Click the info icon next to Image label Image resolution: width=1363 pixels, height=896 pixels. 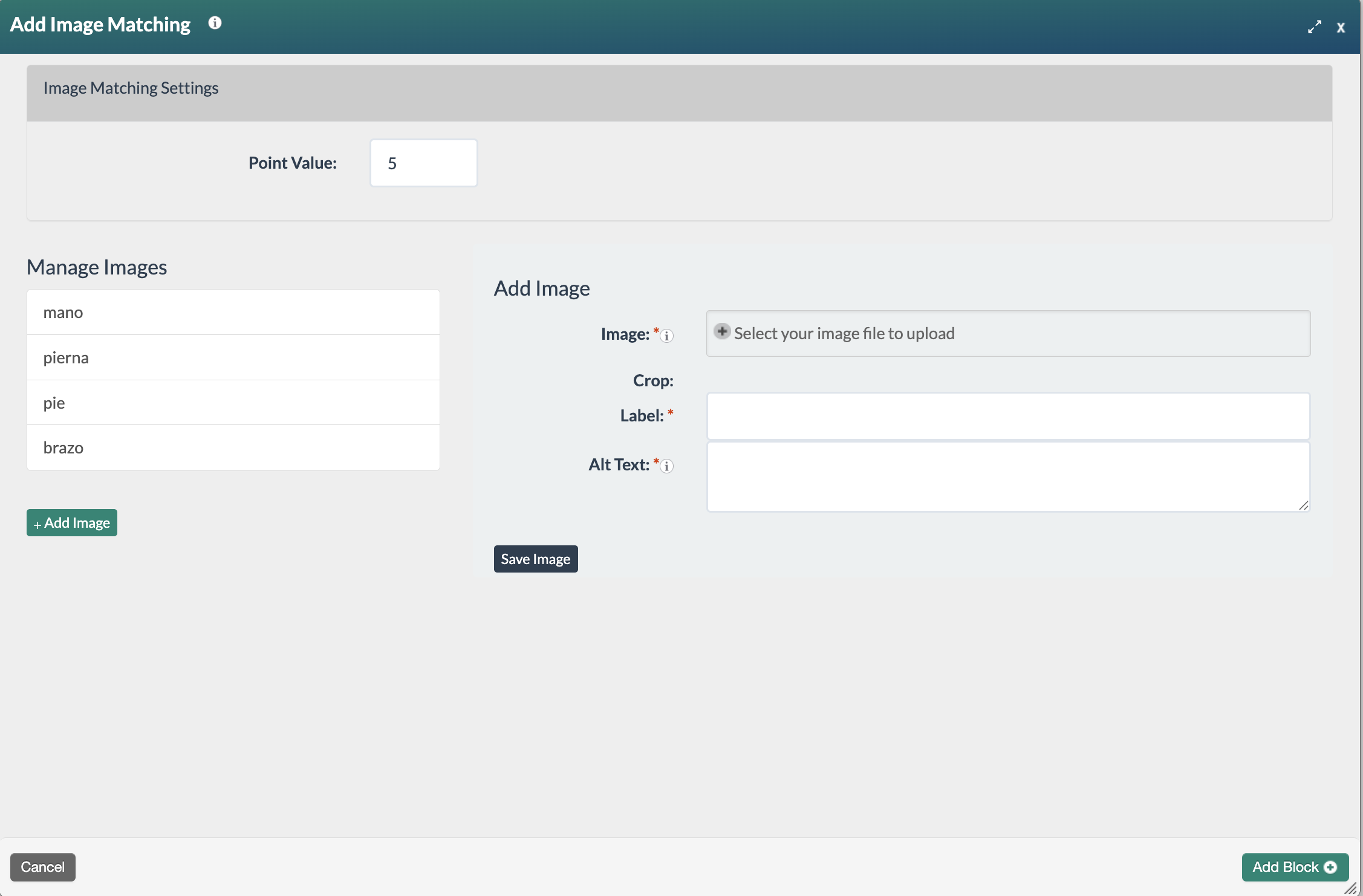click(666, 336)
